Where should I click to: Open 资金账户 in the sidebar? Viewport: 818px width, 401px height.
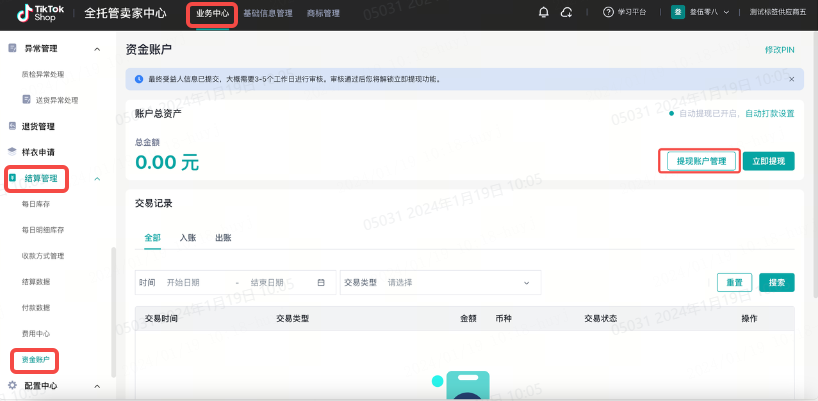(35, 360)
